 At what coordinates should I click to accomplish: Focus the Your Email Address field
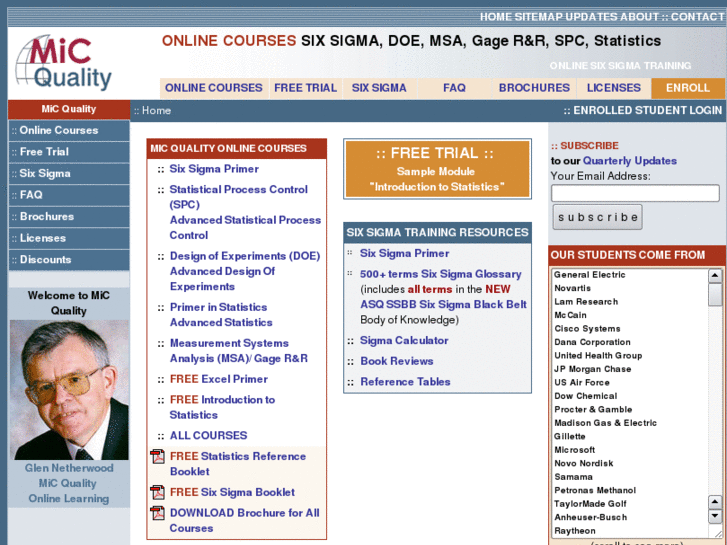pyautogui.click(x=635, y=193)
